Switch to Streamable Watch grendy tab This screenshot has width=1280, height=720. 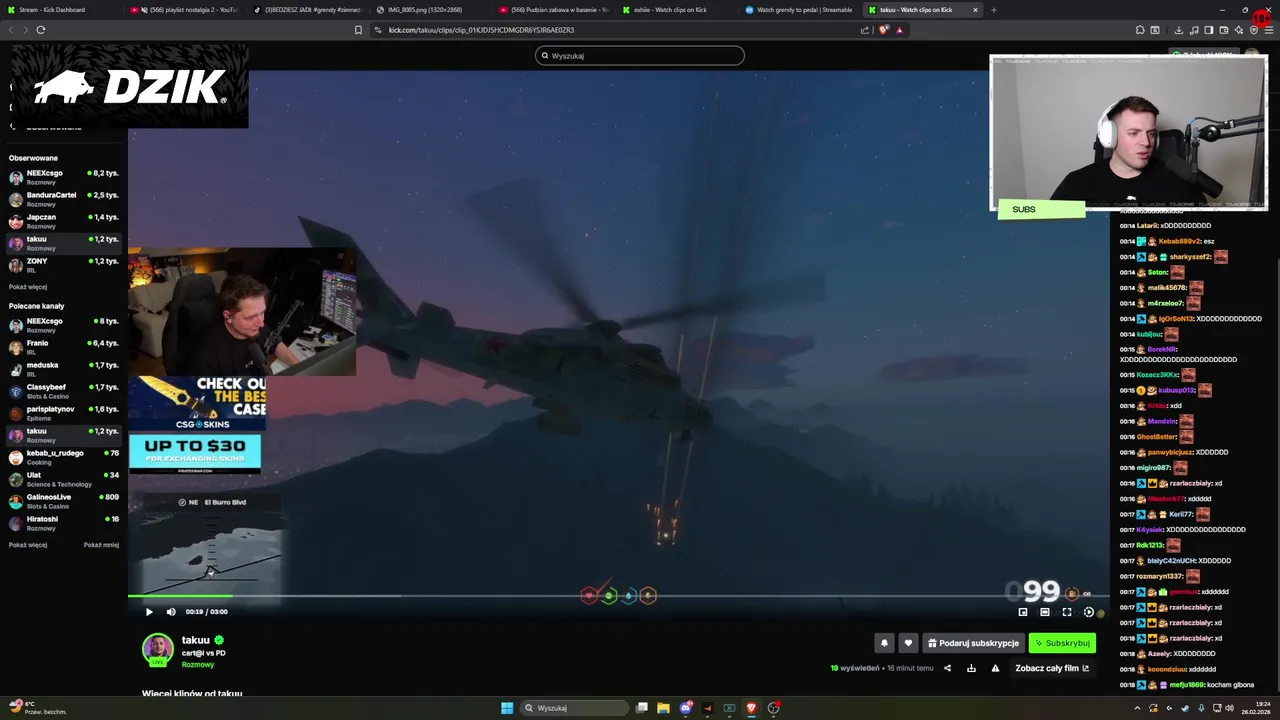coord(801,10)
